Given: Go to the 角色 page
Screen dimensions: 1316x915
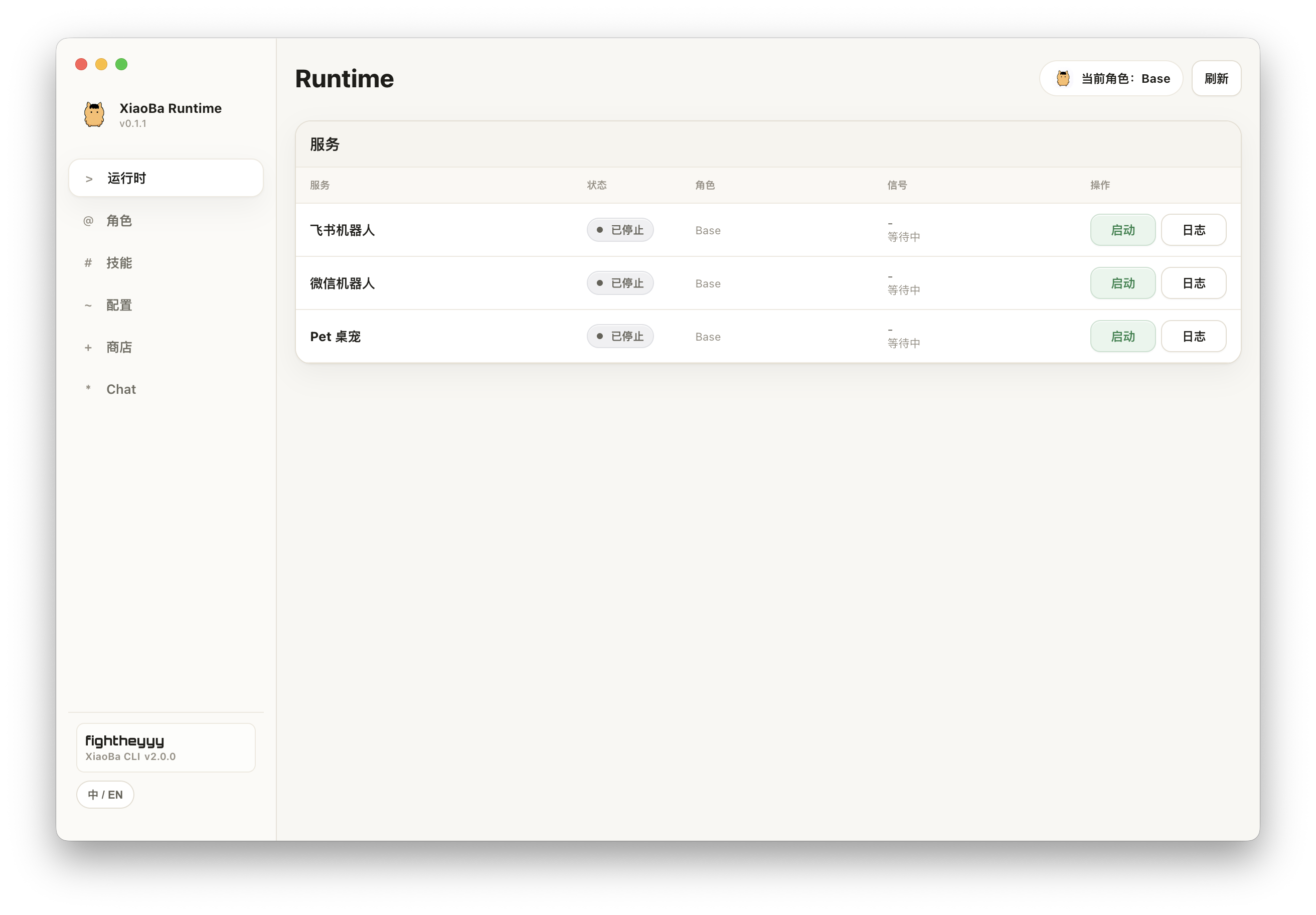Looking at the screenshot, I should 166,221.
